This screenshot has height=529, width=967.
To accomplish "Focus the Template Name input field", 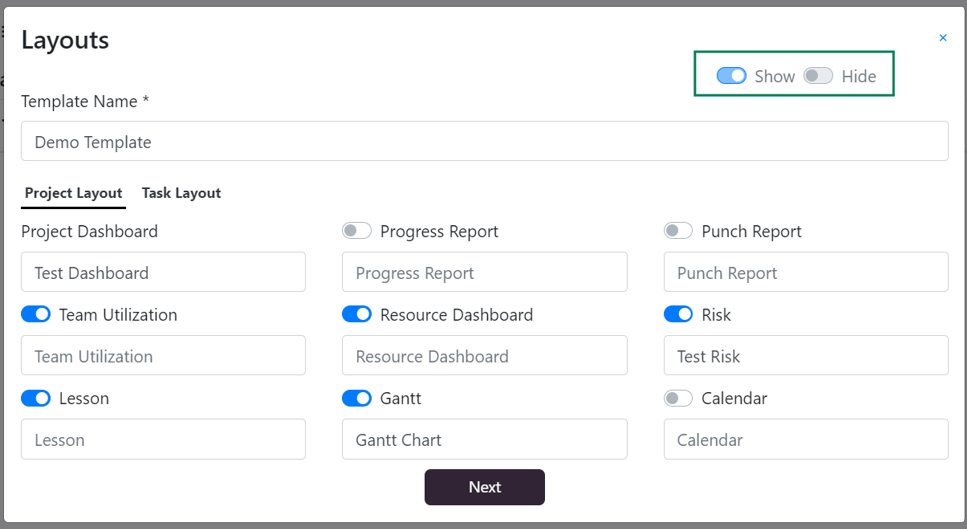I will tap(485, 141).
